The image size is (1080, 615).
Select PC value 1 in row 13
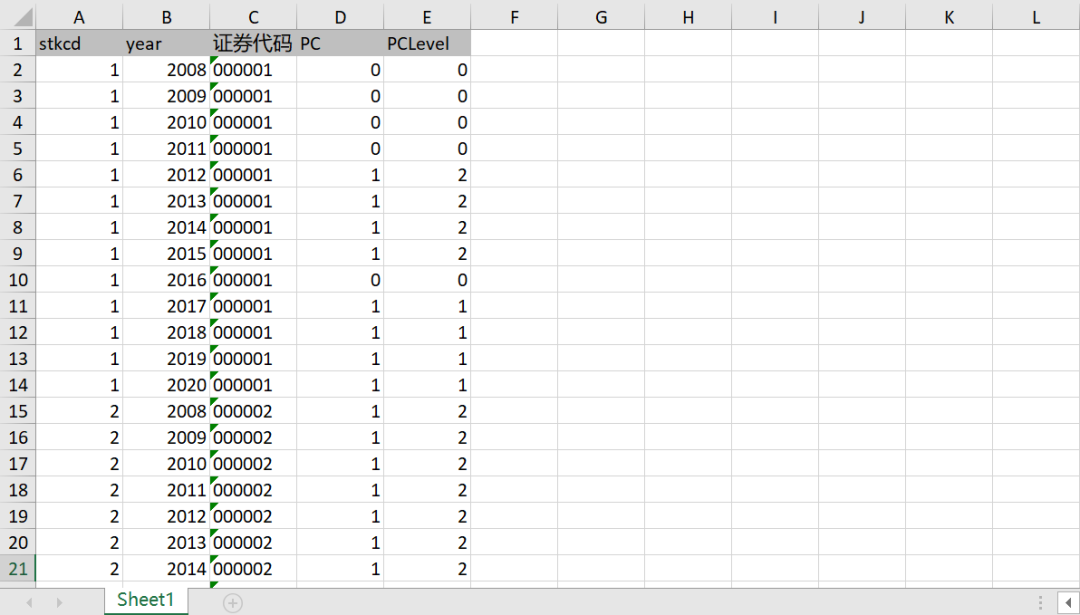(340, 359)
